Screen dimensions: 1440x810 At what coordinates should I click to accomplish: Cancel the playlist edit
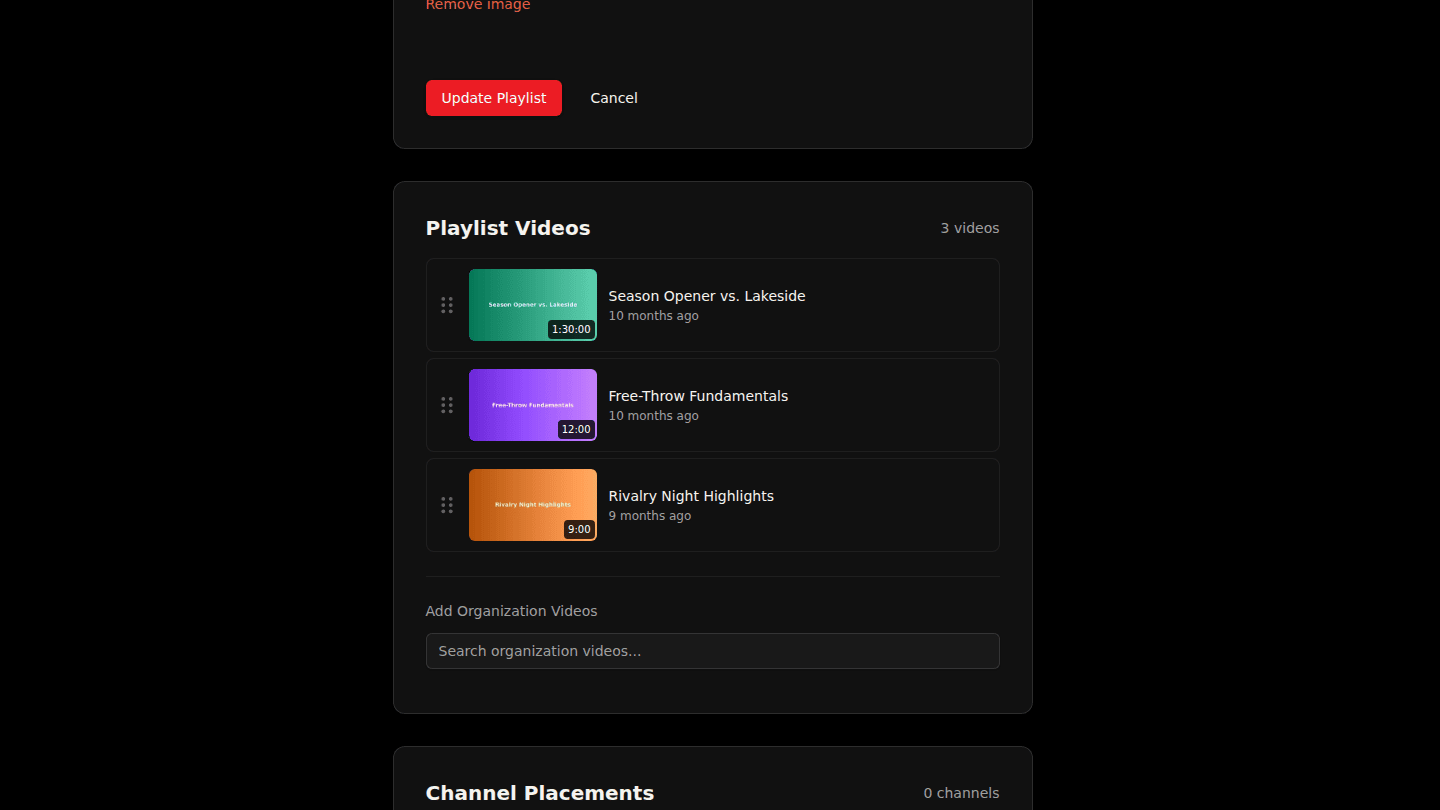point(614,98)
